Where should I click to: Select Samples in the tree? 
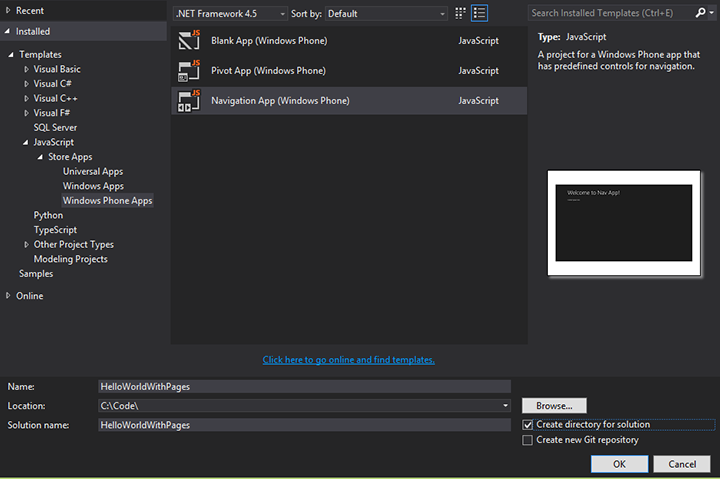[36, 274]
